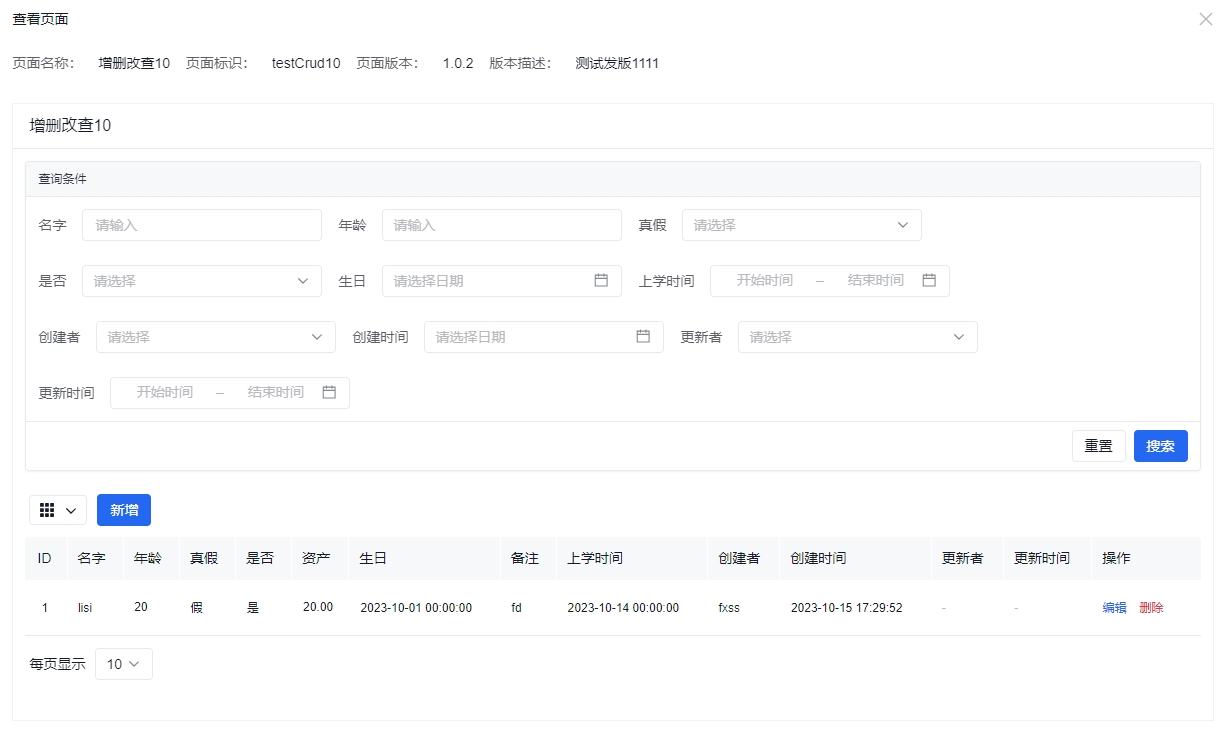The width and height of the screenshot is (1229, 737).
Task: Focus the 名字 input field
Action: tap(201, 225)
